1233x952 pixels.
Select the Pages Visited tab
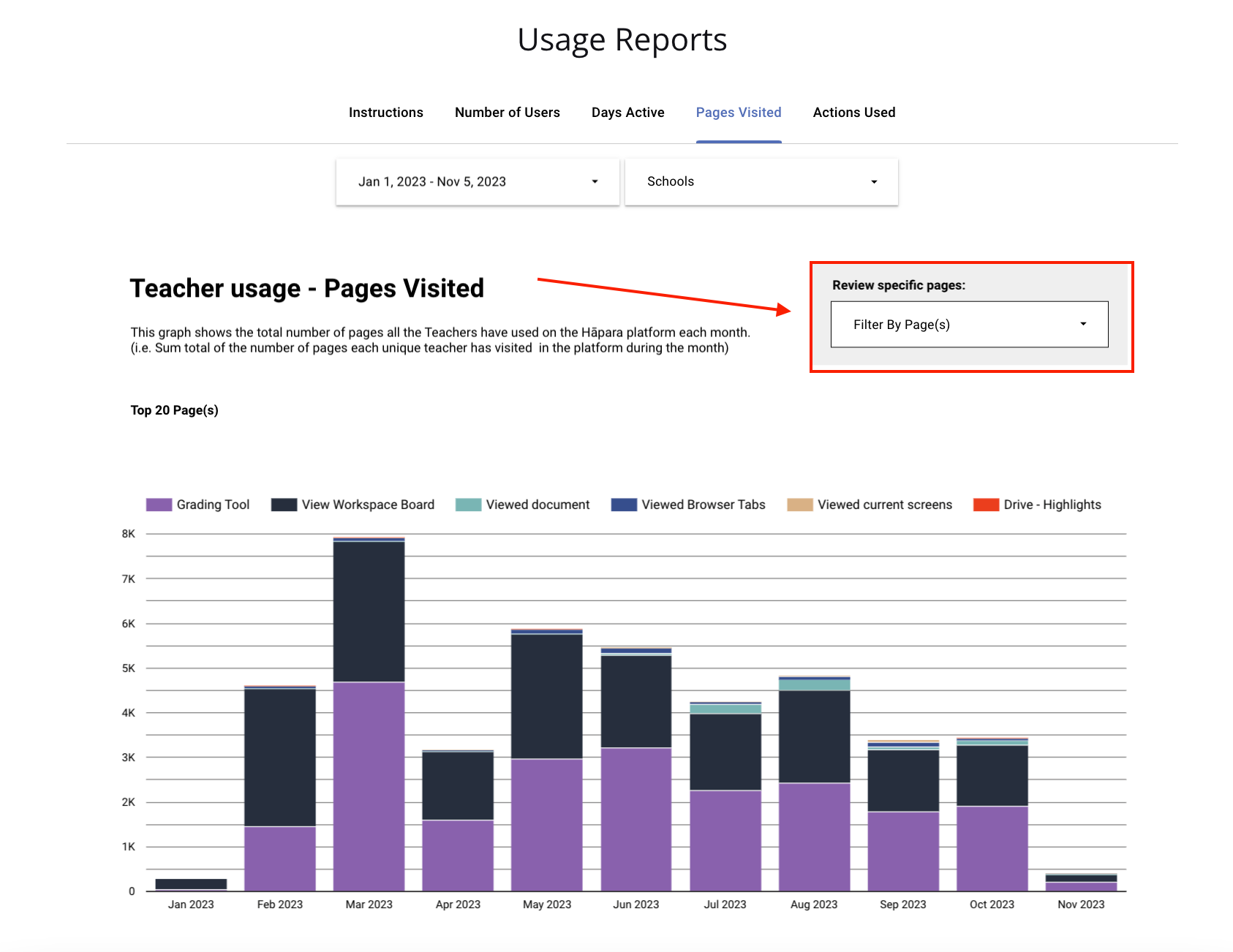[x=739, y=112]
